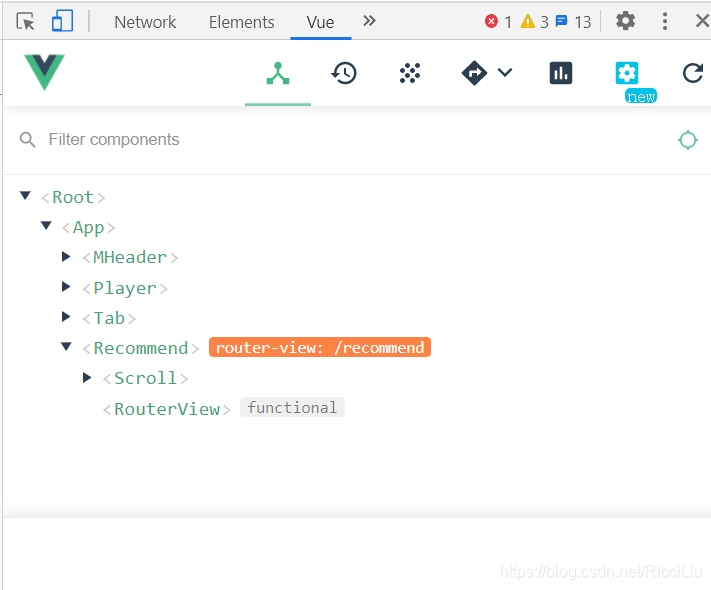Click the Vue logo
This screenshot has width=711, height=590.
[x=44, y=72]
